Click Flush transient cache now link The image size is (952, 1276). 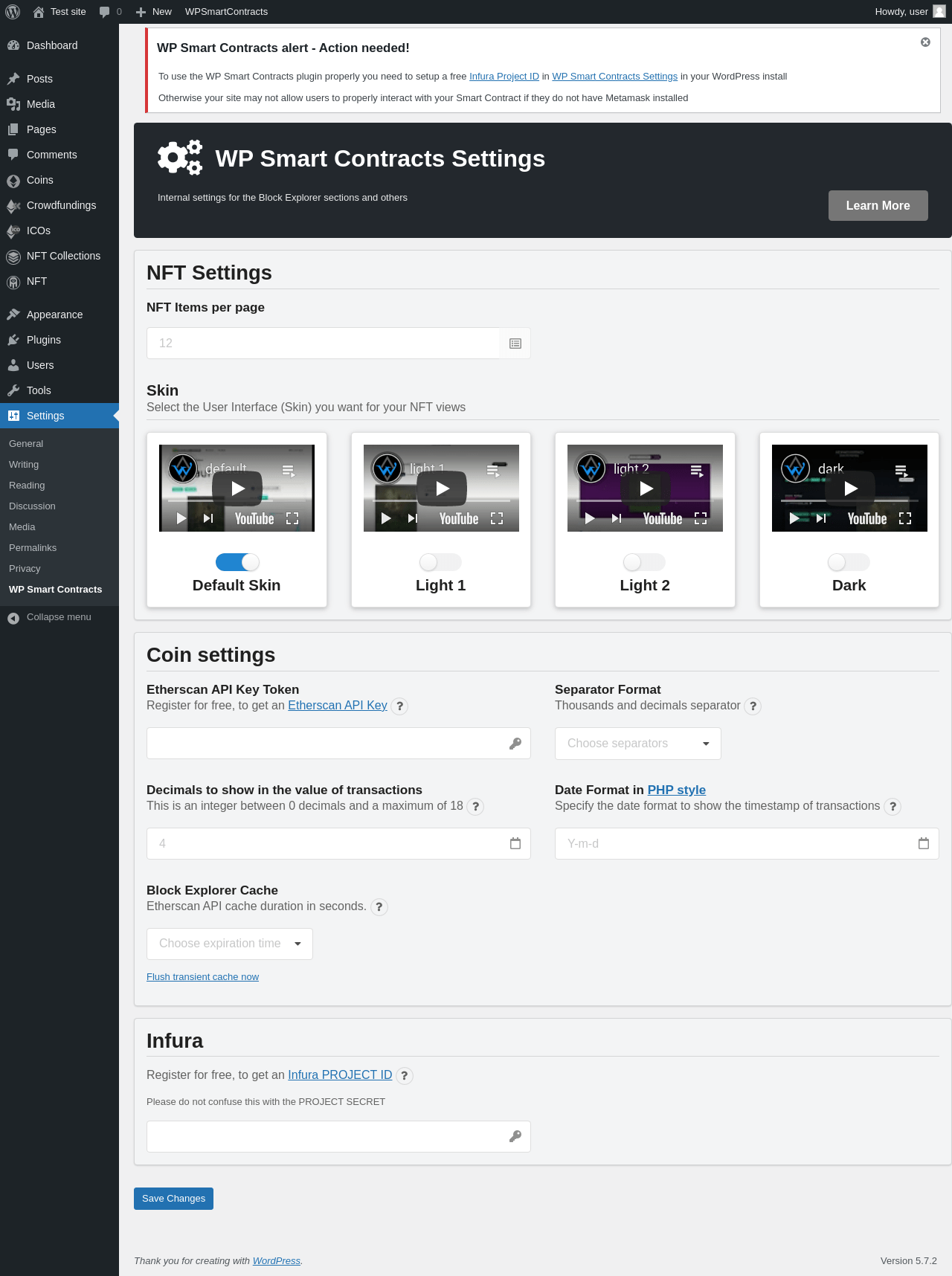click(x=202, y=977)
